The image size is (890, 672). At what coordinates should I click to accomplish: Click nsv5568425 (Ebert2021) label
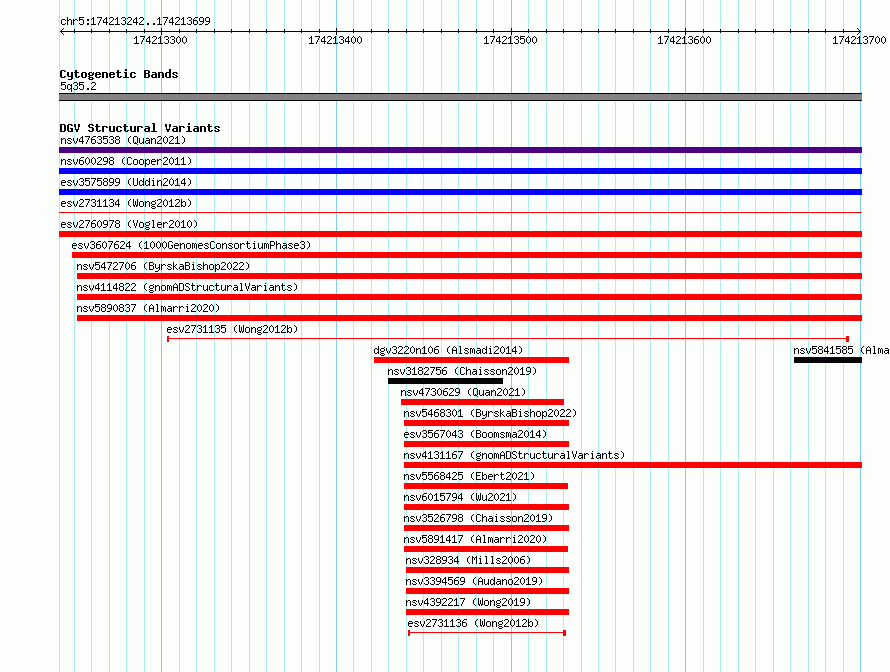click(x=469, y=476)
